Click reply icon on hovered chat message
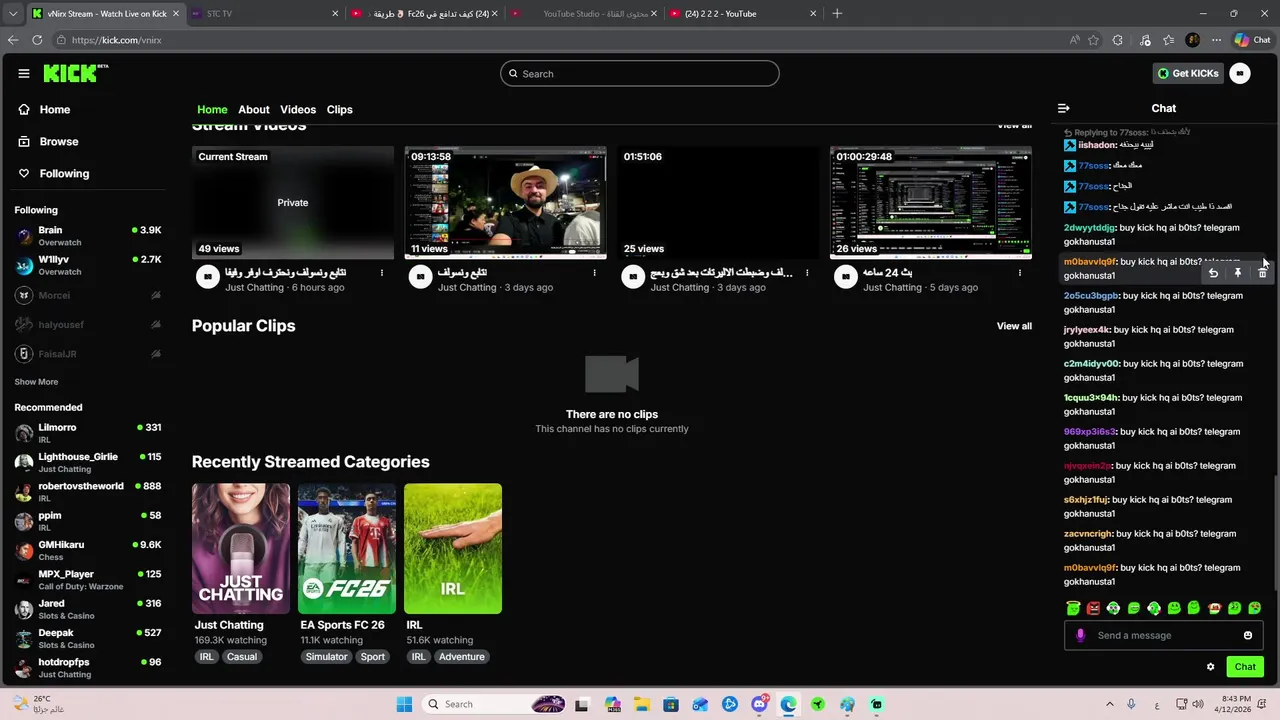The height and width of the screenshot is (720, 1280). (1213, 273)
